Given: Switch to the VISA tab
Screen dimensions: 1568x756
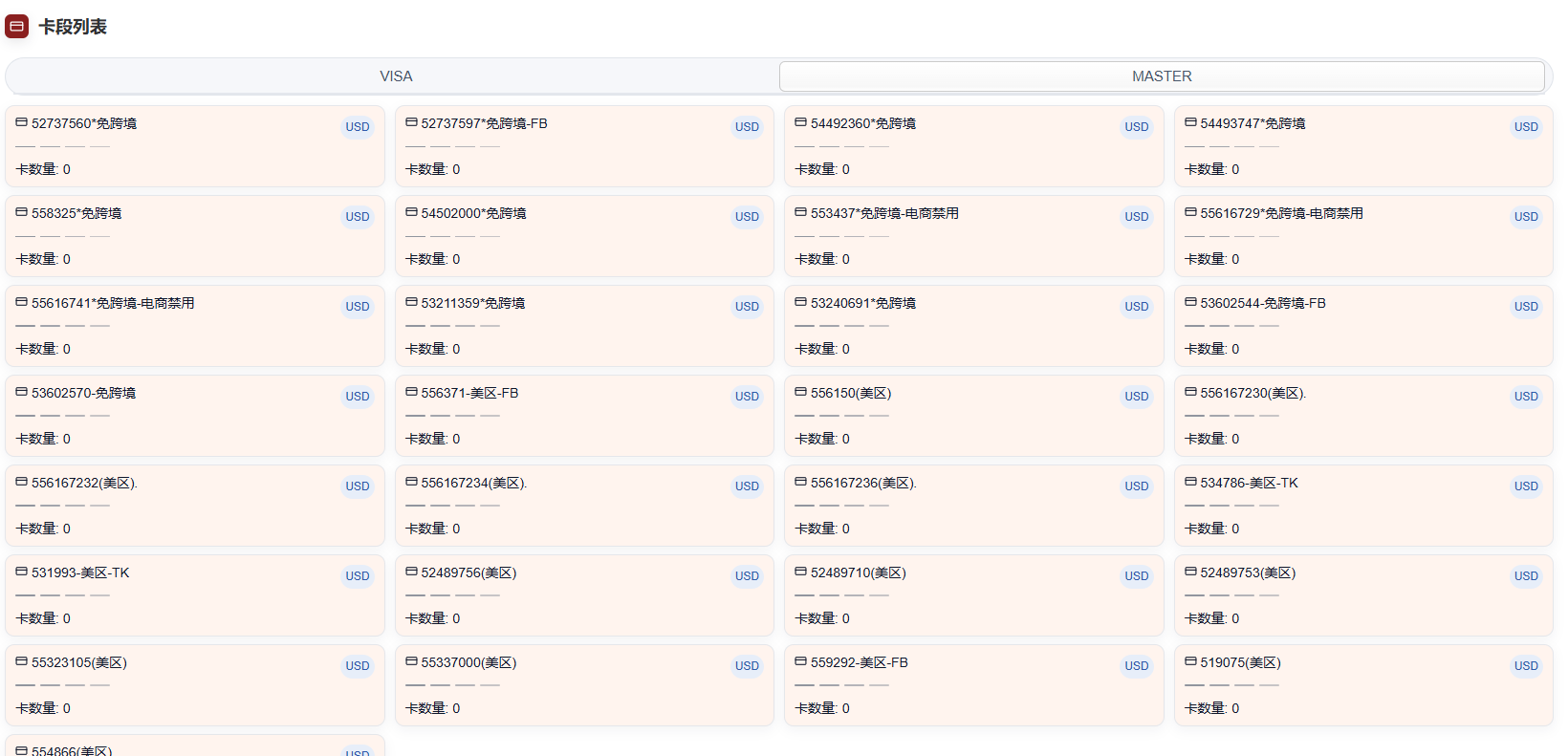Looking at the screenshot, I should tap(396, 76).
